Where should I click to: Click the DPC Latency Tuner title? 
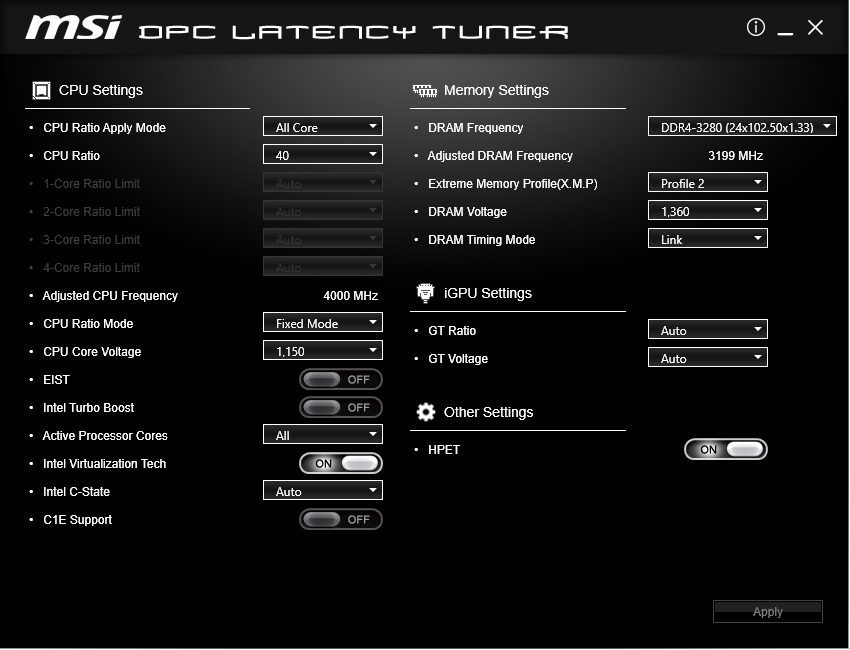coord(353,32)
